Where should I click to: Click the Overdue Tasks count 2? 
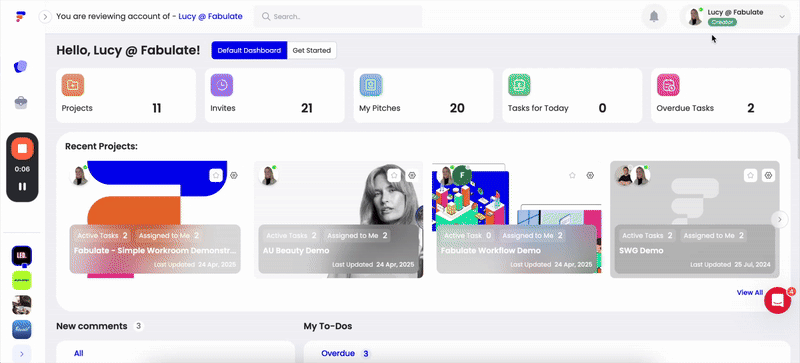coord(751,108)
